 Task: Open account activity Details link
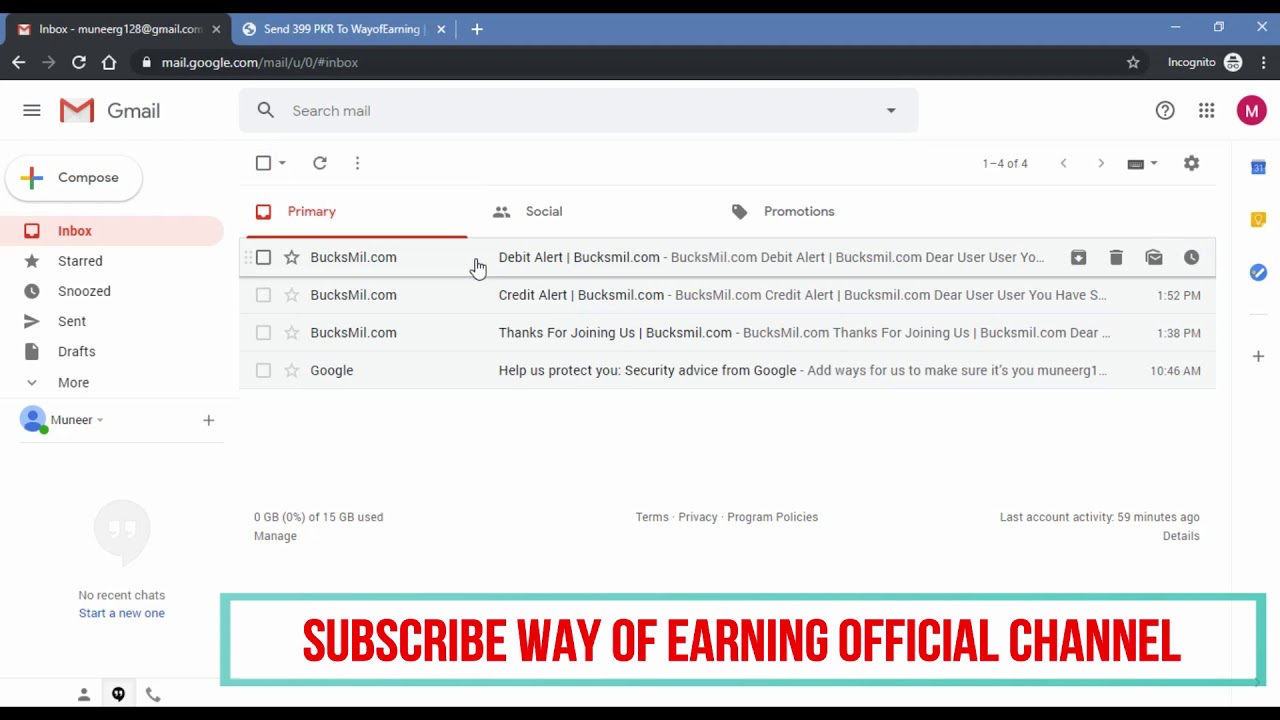click(x=1181, y=536)
